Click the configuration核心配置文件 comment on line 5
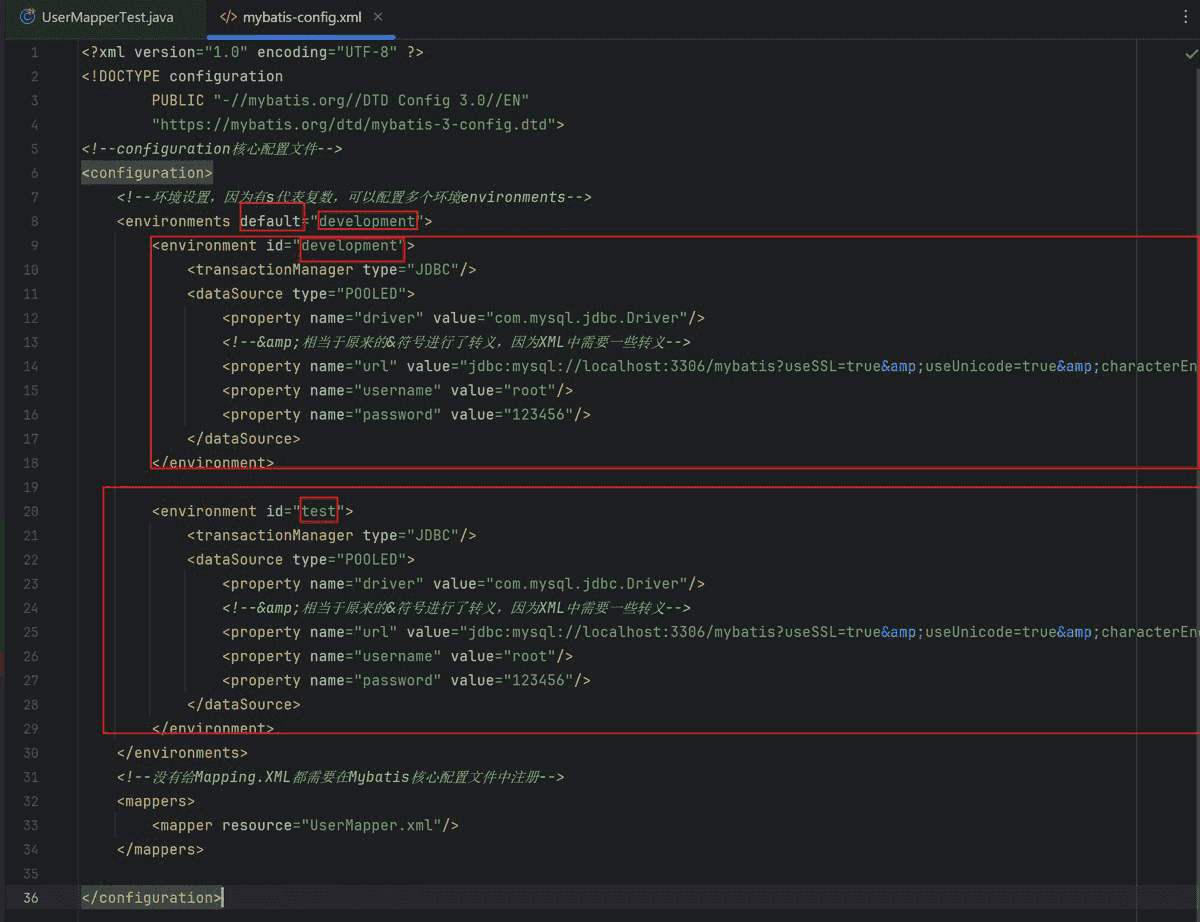Viewport: 1200px width, 922px height. coord(212,149)
